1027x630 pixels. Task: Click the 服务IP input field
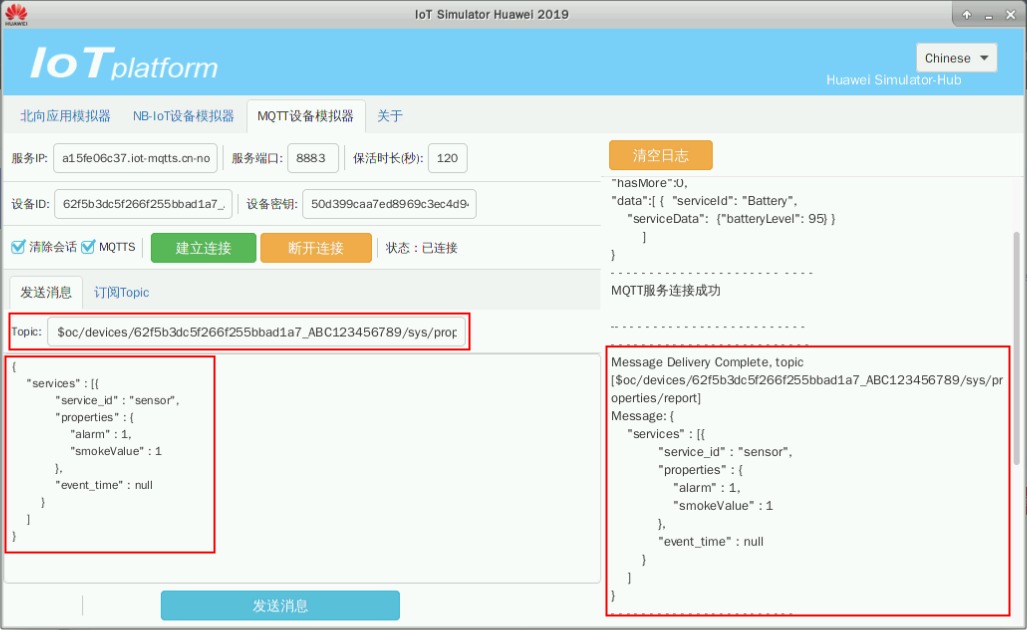(x=135, y=158)
